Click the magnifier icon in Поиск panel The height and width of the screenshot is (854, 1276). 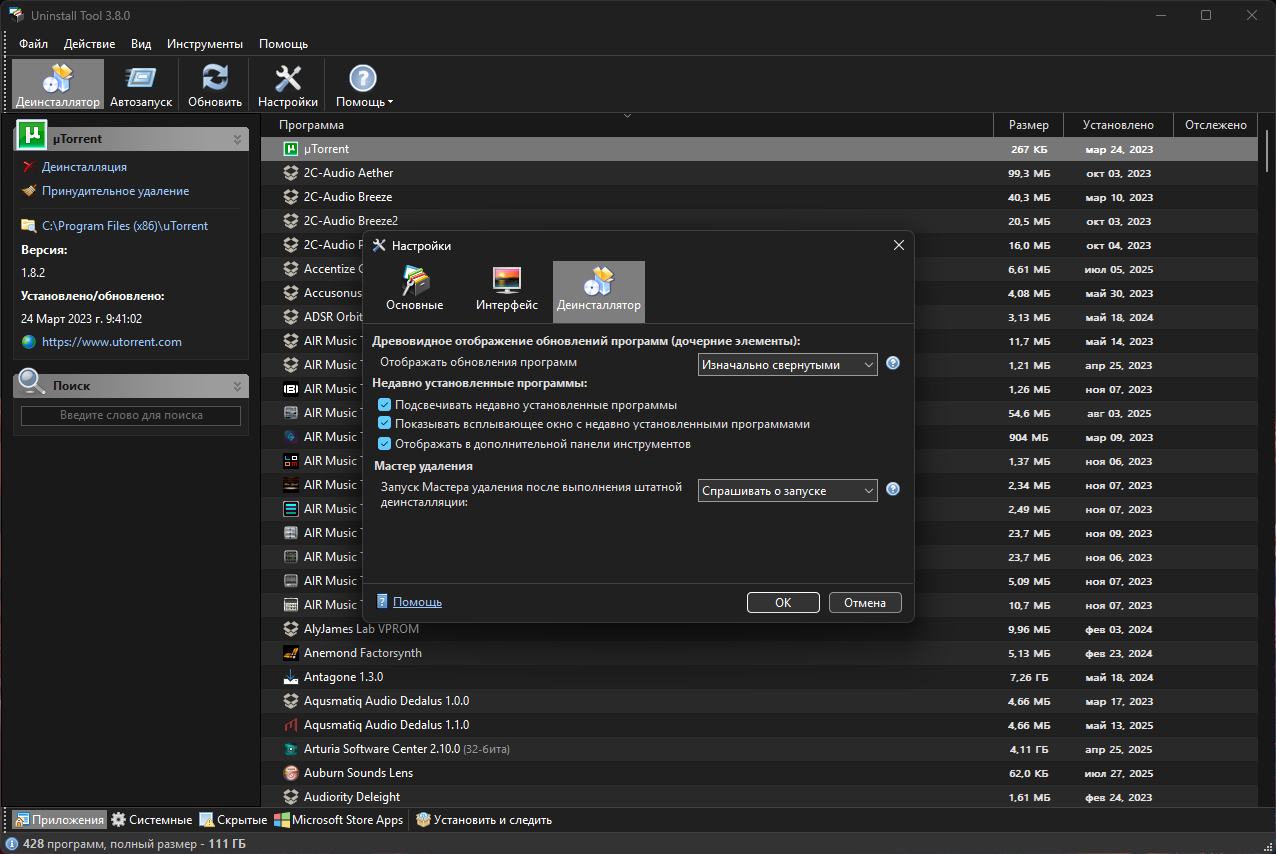[x=32, y=381]
